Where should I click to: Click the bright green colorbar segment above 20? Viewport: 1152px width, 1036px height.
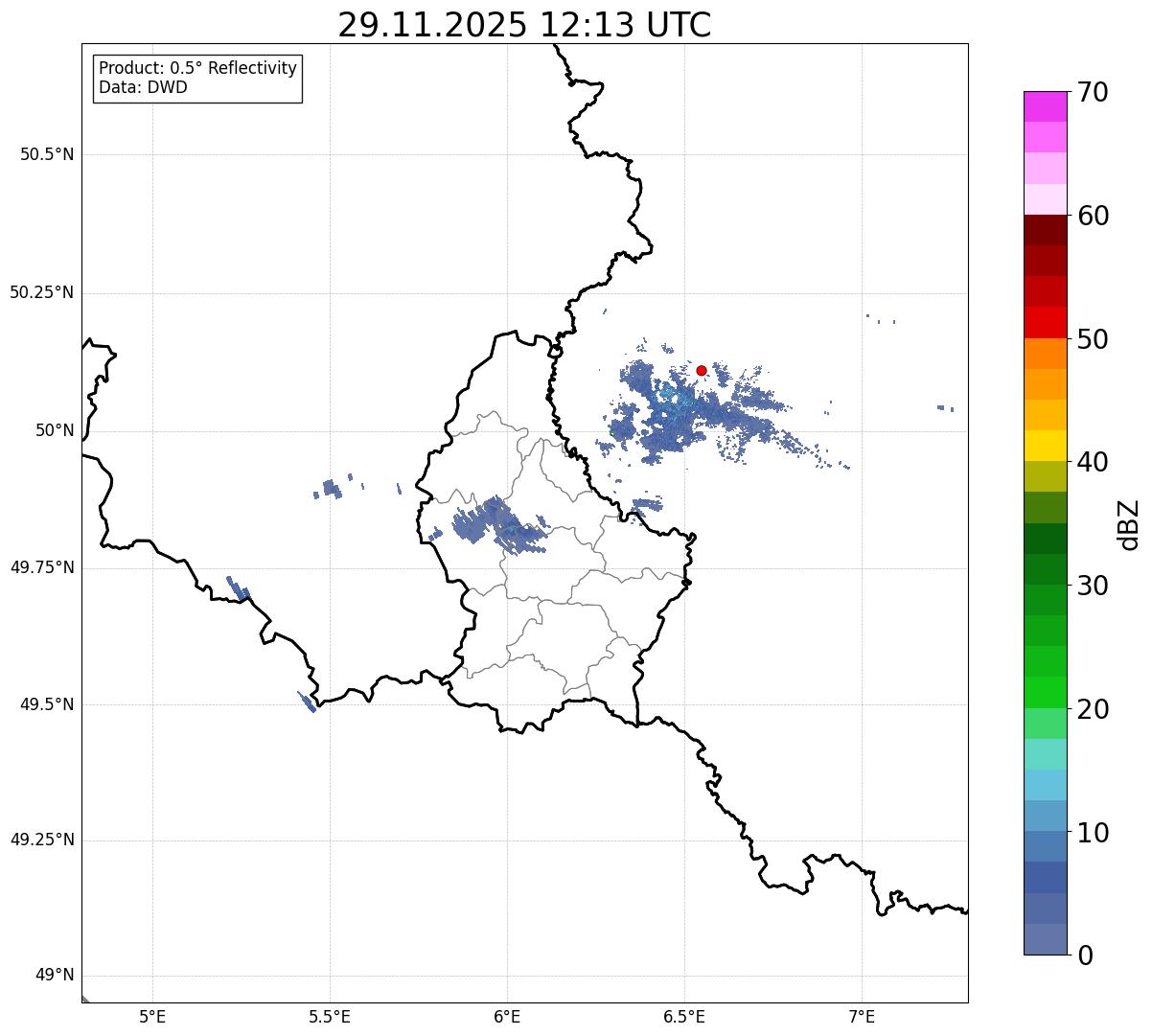click(x=1045, y=693)
